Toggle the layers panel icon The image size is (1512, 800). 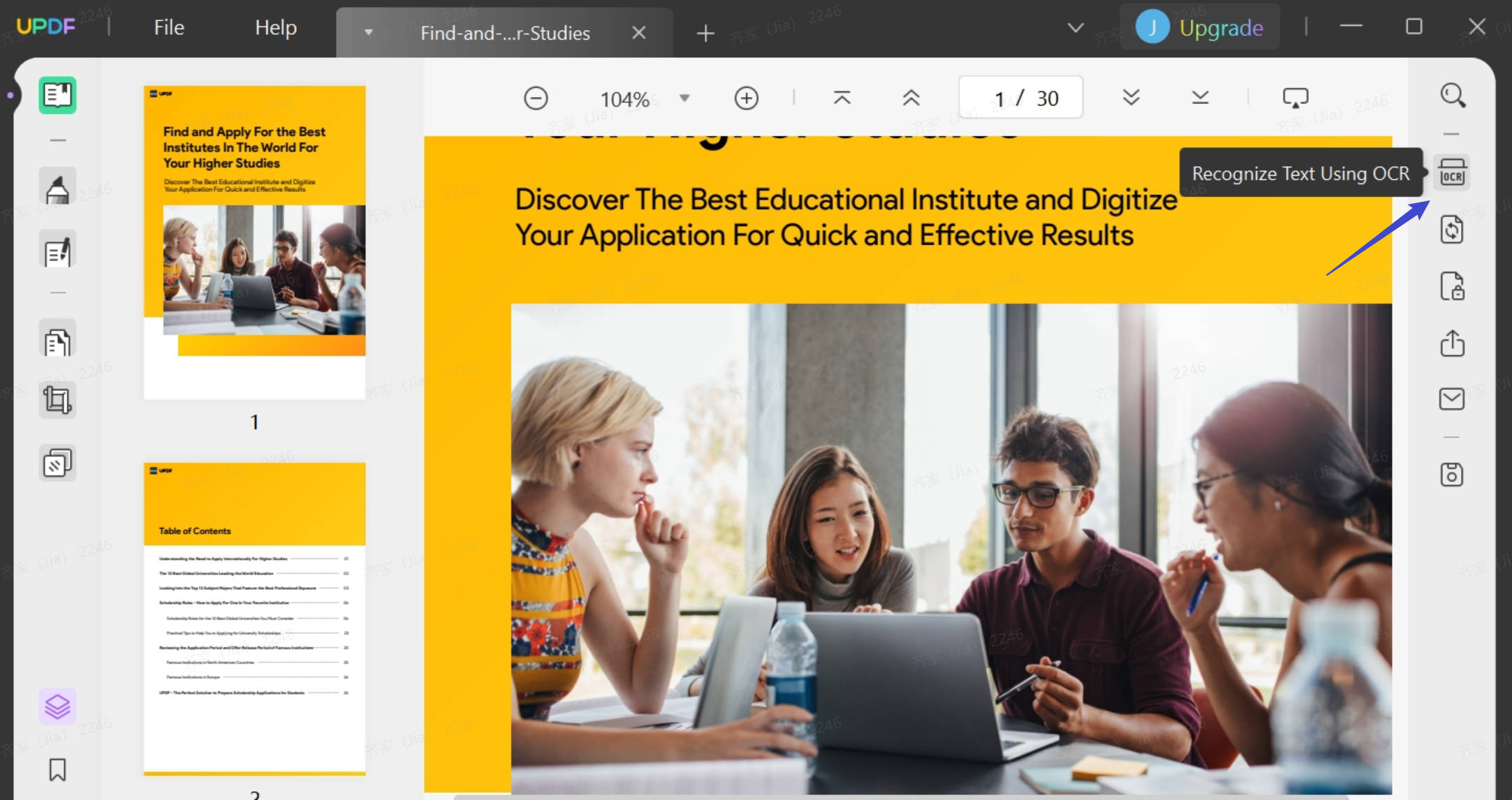tap(57, 706)
